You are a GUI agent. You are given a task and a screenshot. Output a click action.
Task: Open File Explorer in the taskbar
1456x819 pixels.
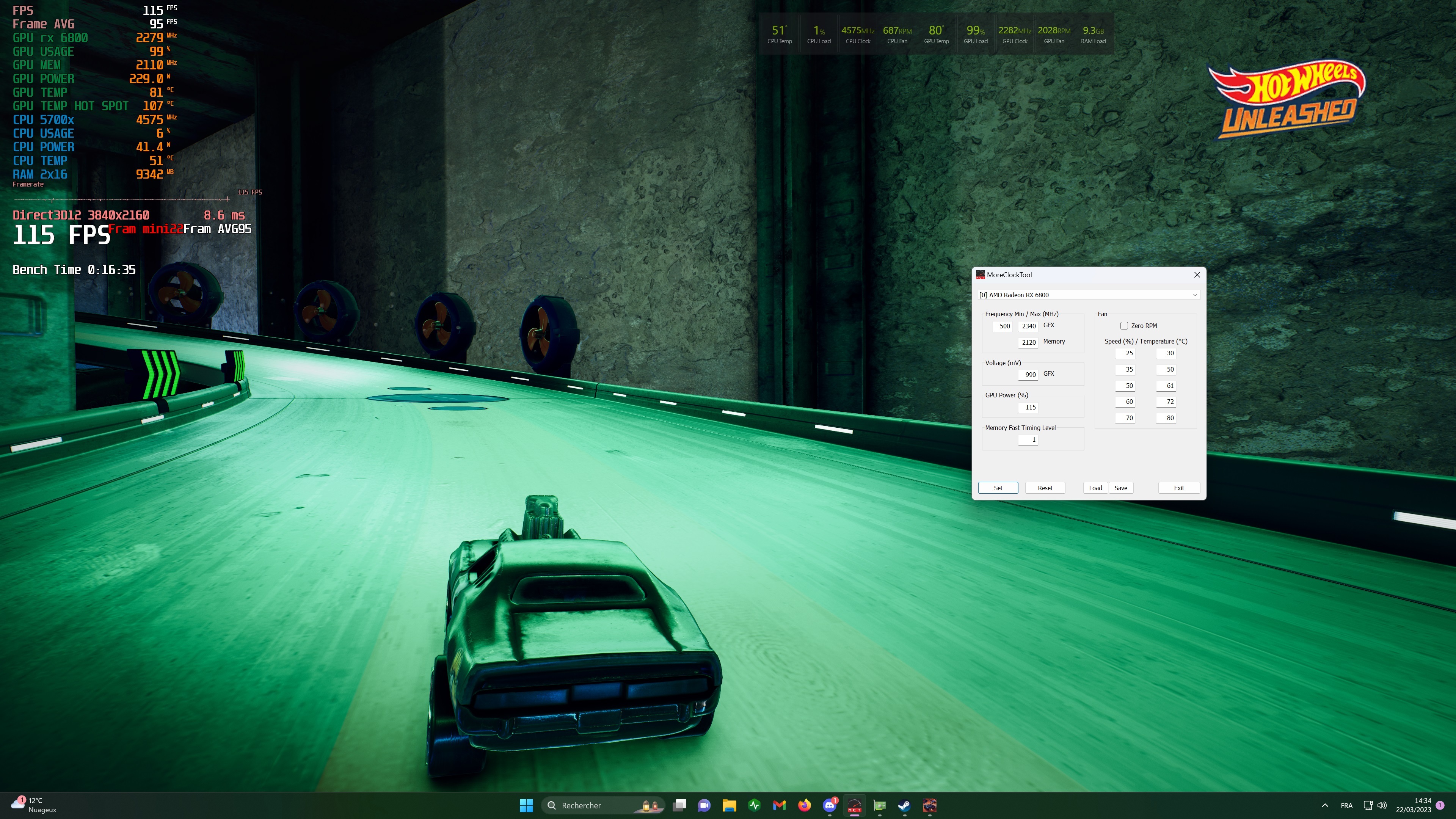[729, 805]
